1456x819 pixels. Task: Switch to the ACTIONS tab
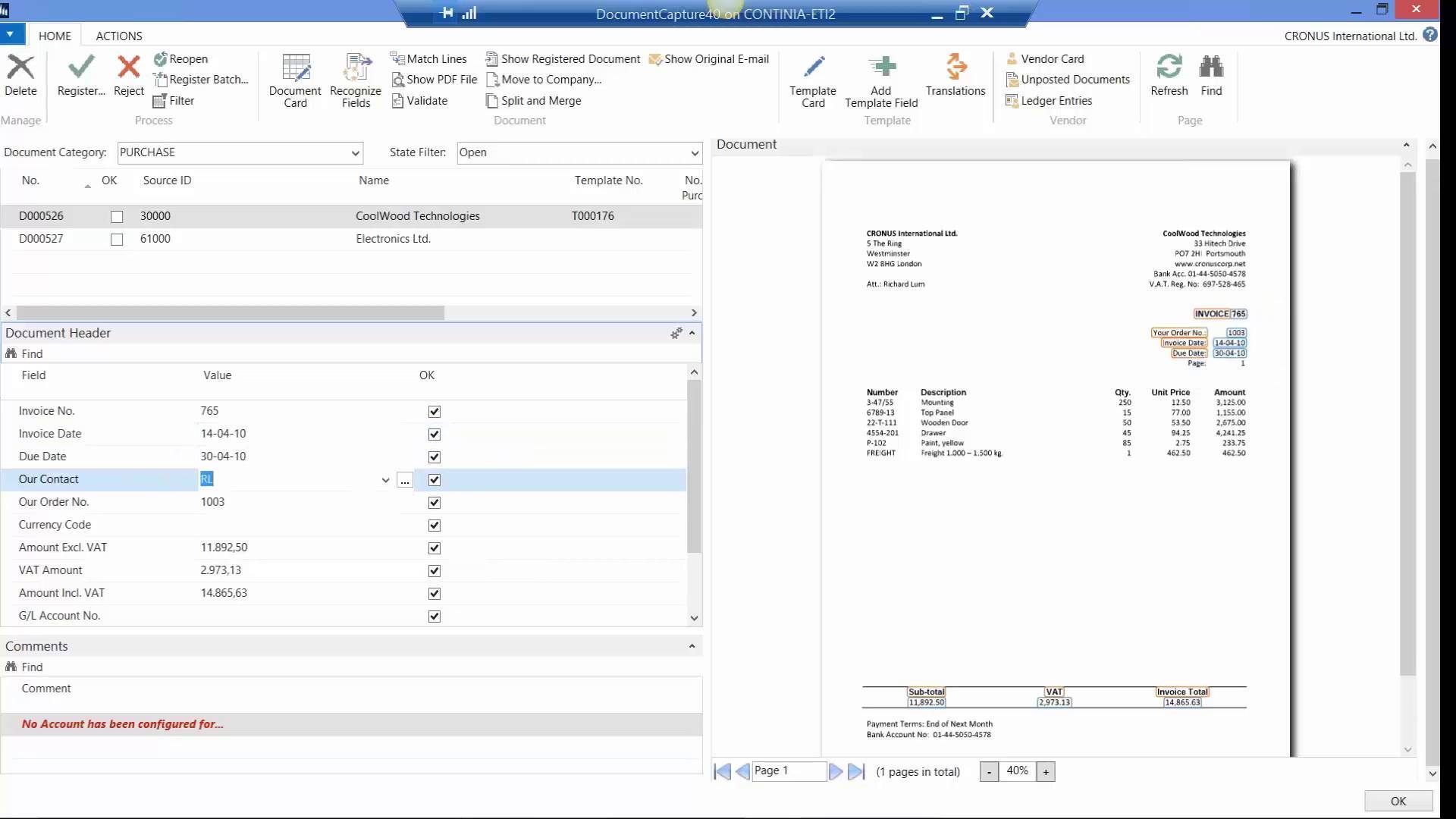coord(118,36)
